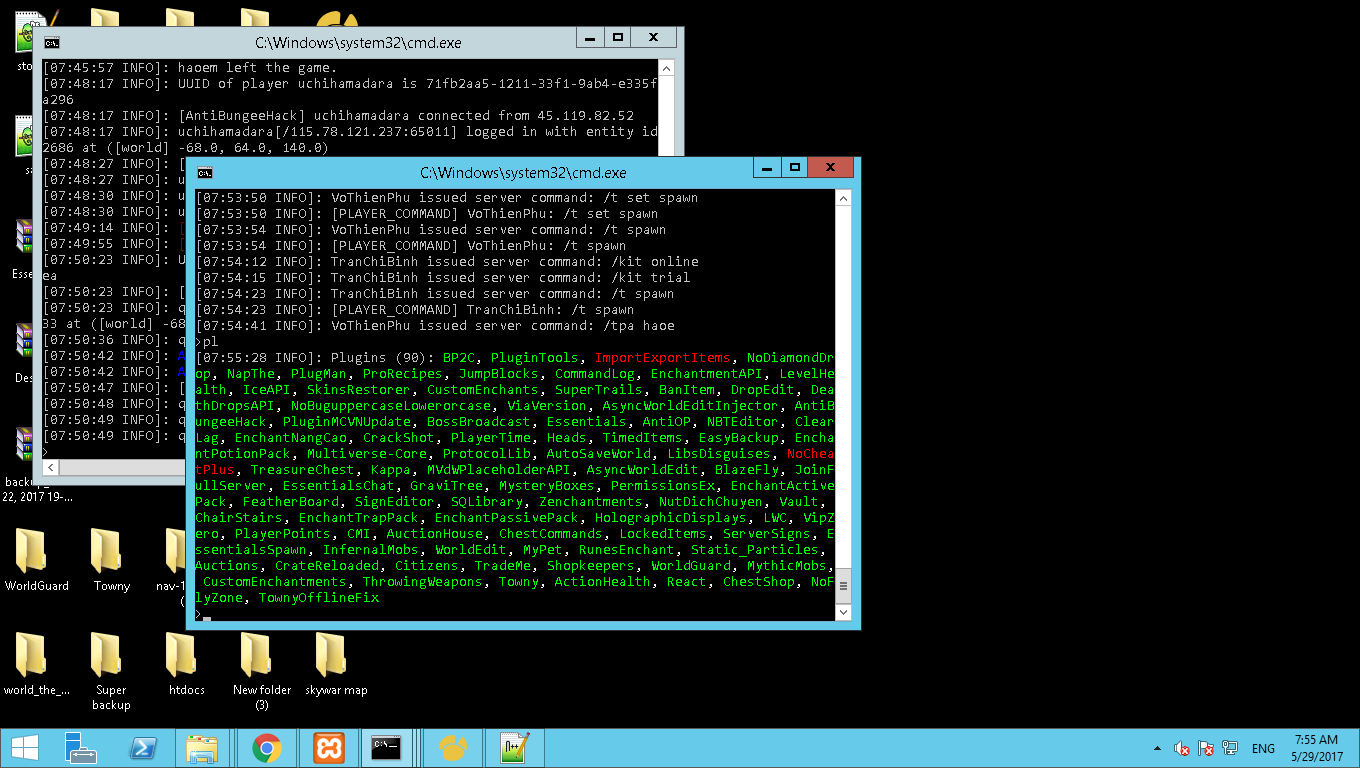
Task: Open the front cmd.exe window system menu icon
Action: point(205,173)
